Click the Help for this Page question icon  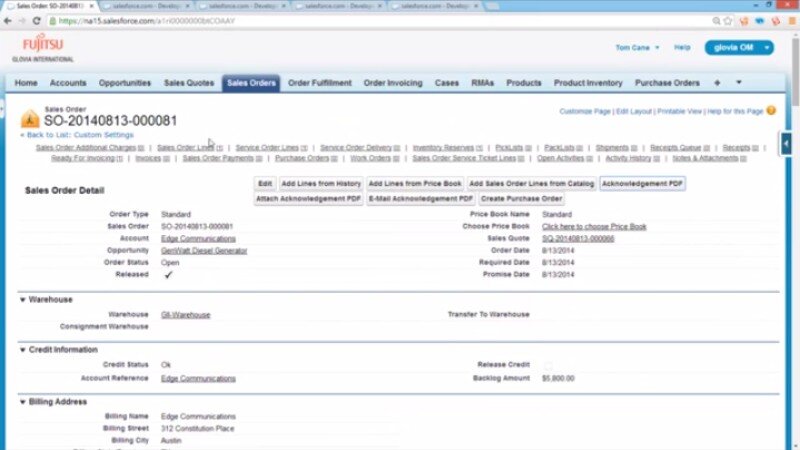point(771,110)
